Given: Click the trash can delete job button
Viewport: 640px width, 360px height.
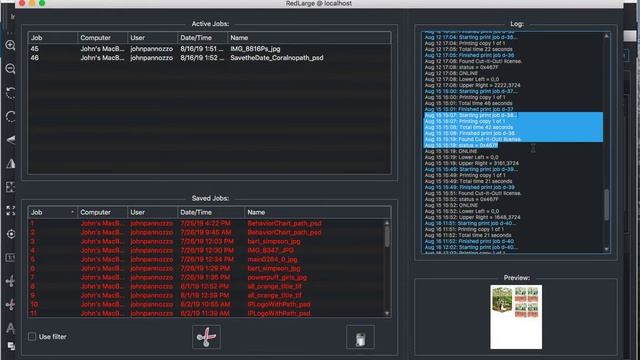Looking at the screenshot, I should click(x=360, y=337).
